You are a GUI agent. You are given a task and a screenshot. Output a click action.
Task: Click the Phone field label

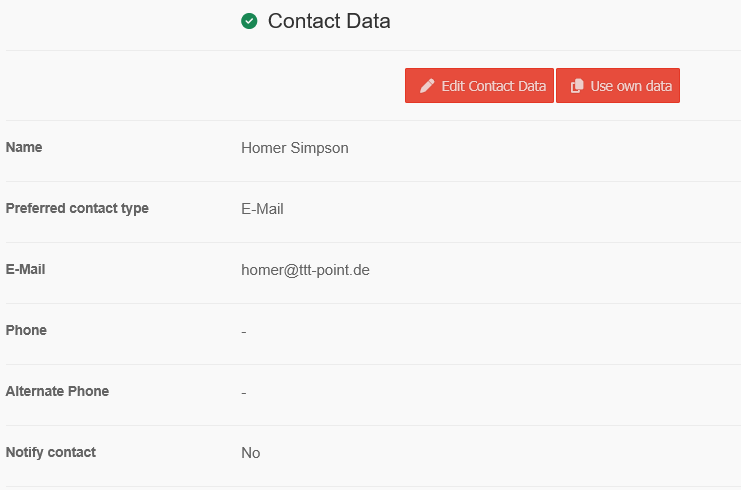[x=26, y=331]
